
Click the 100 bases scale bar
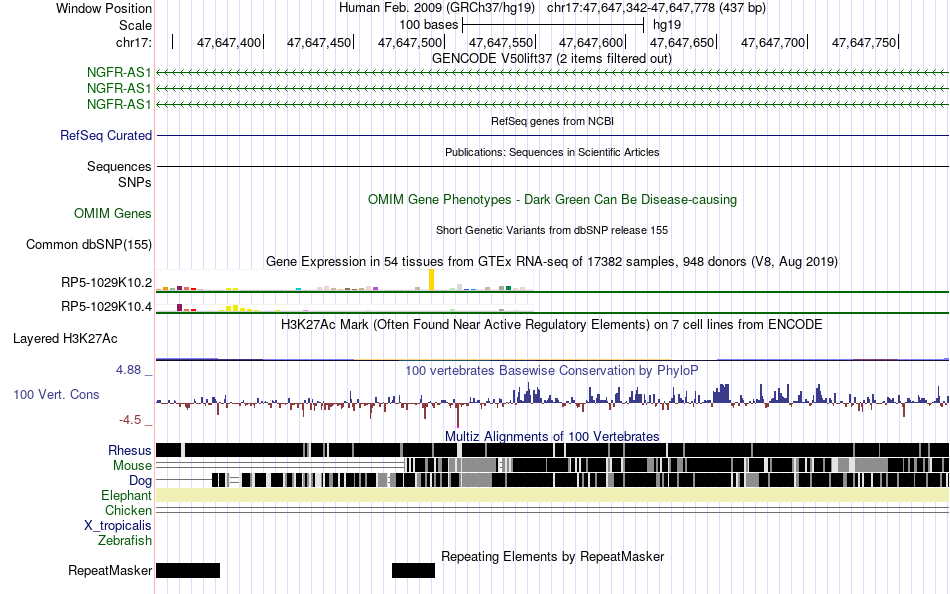click(x=553, y=25)
